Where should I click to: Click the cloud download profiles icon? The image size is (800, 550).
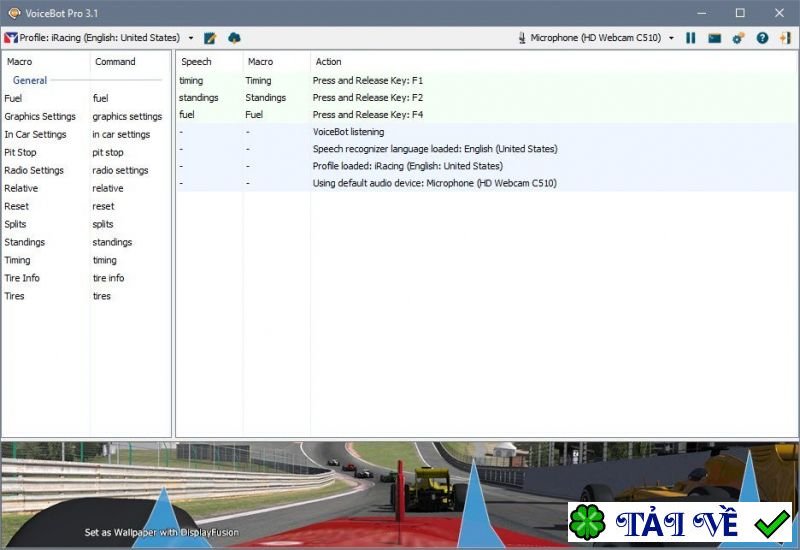tap(234, 38)
